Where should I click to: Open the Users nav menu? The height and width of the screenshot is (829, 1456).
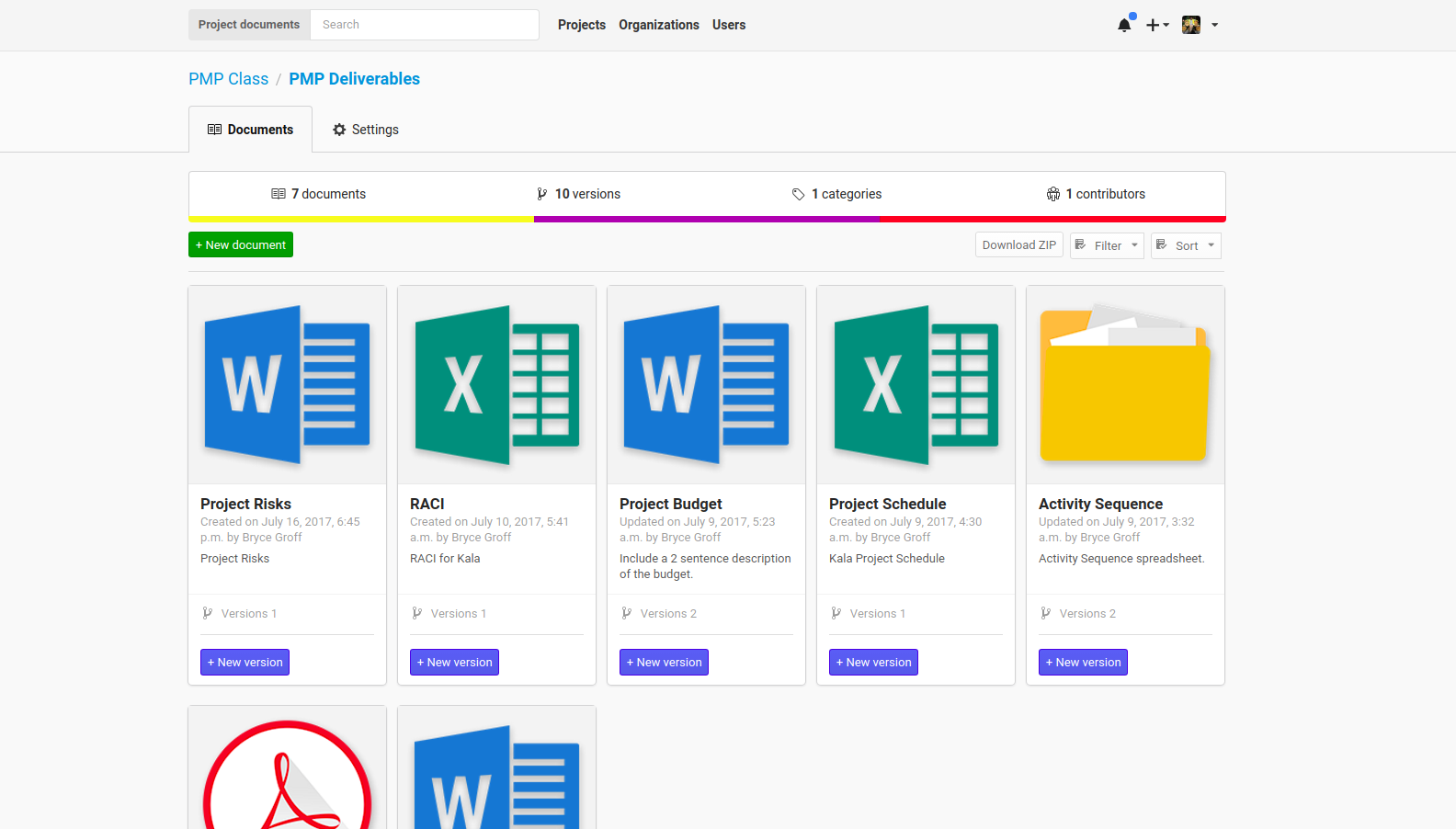[729, 25]
